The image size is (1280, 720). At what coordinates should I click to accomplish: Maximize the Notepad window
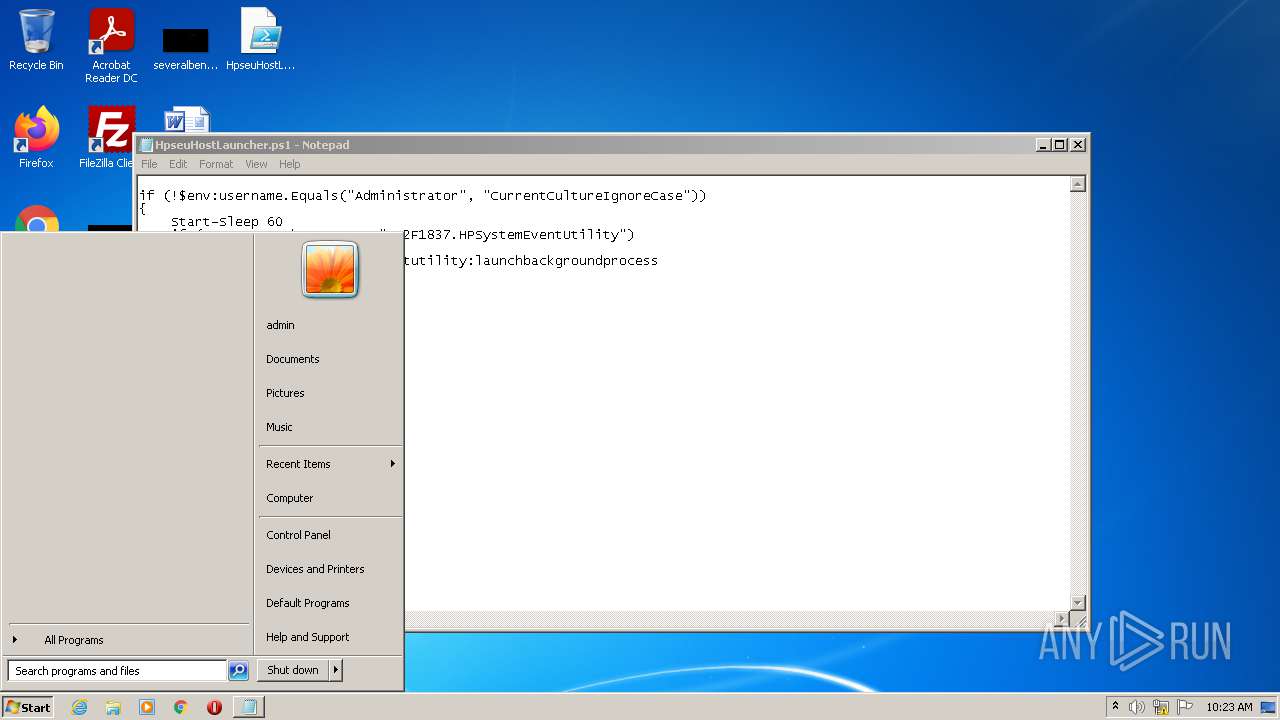point(1060,145)
